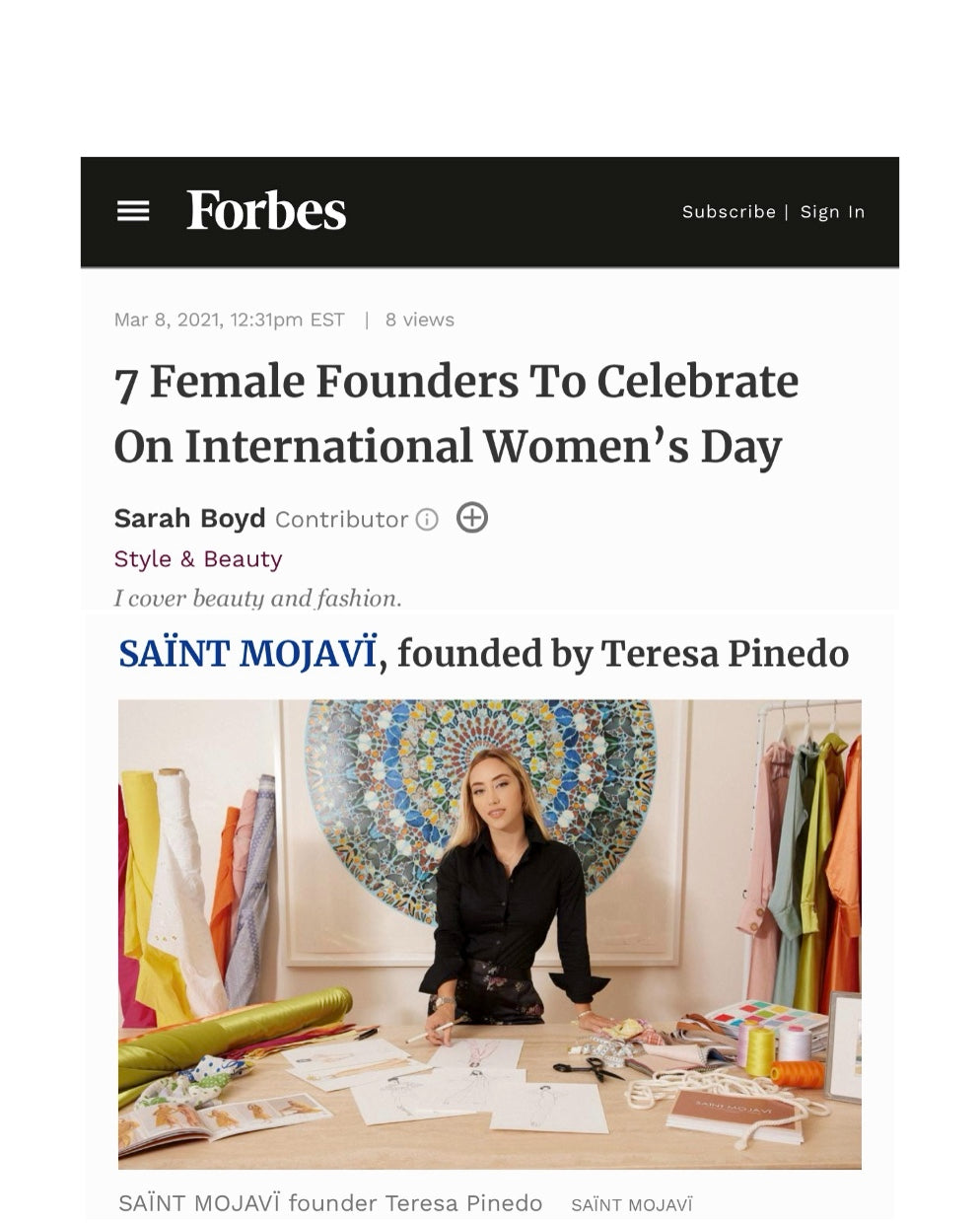Click the 'I cover beauty and fashion' tagline
The image size is (980, 1224).
click(x=257, y=599)
